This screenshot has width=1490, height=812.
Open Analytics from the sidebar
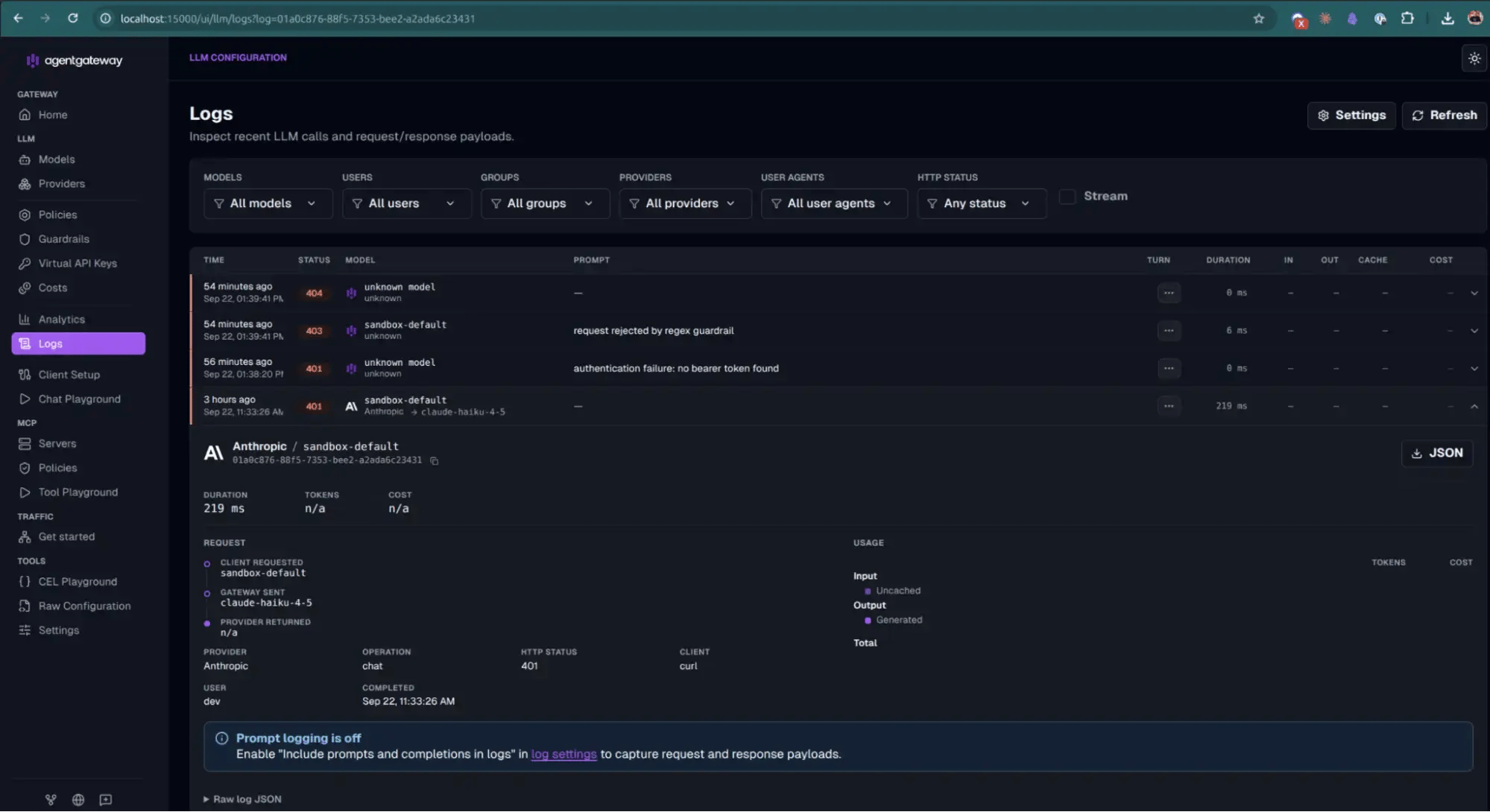[78, 320]
